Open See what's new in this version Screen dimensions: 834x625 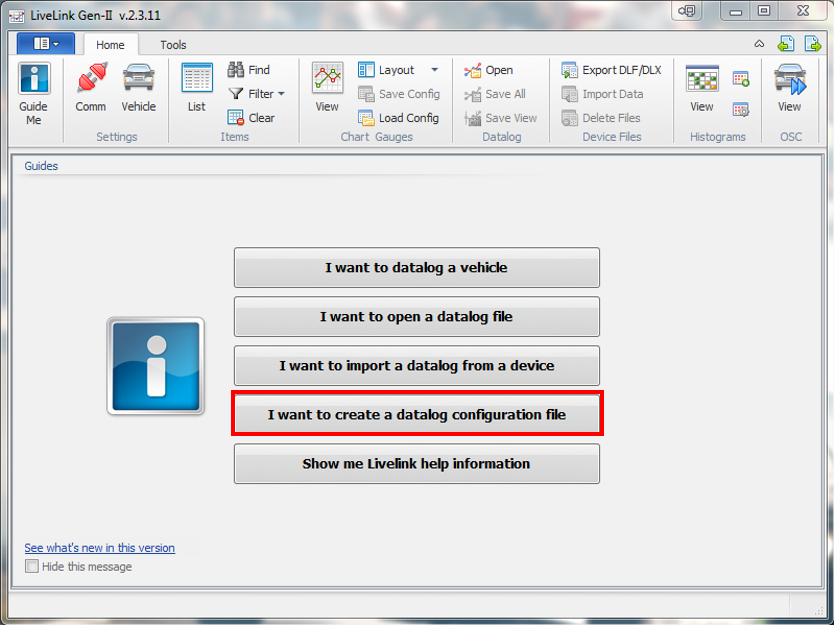(99, 548)
